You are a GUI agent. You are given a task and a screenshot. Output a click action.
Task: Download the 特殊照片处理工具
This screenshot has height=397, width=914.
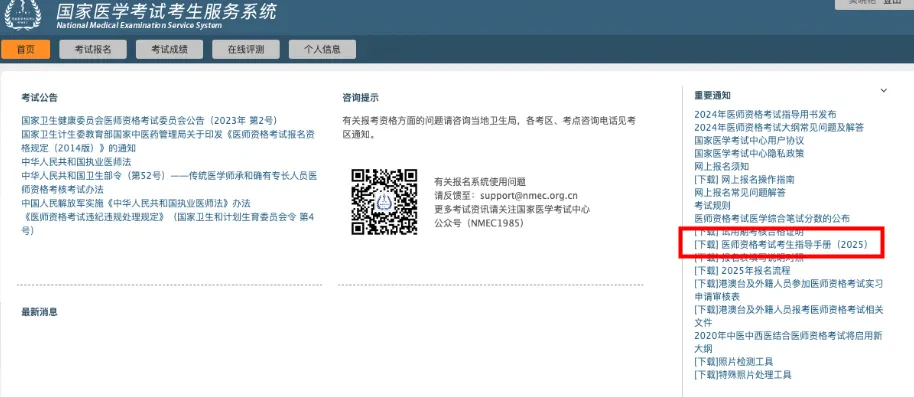pyautogui.click(x=743, y=375)
